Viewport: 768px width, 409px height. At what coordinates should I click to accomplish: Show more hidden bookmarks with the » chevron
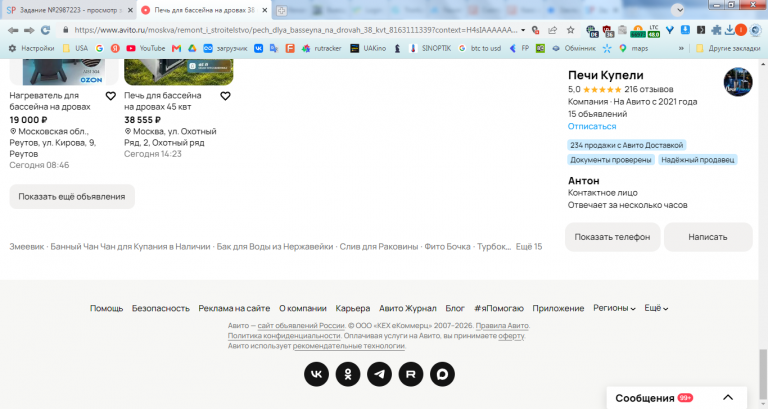tap(681, 48)
